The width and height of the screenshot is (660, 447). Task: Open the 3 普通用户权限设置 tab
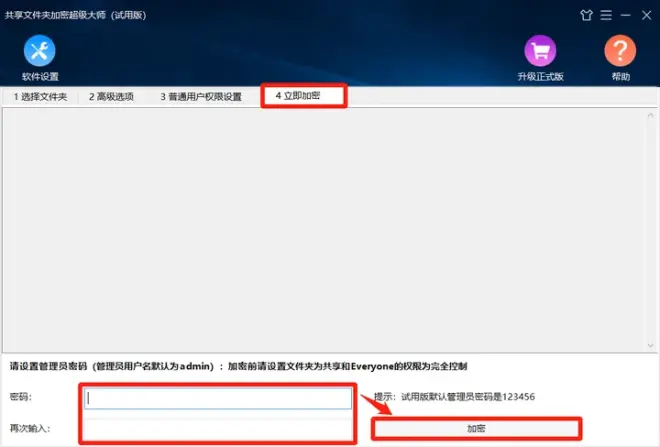point(201,97)
